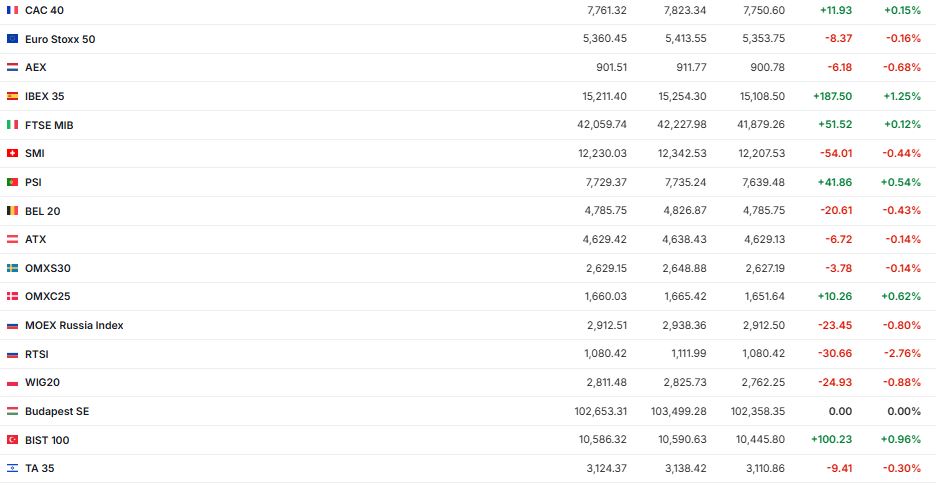Click the Turkey flag next to BIST 100
Viewport: 936px width, 486px height.
[12, 440]
